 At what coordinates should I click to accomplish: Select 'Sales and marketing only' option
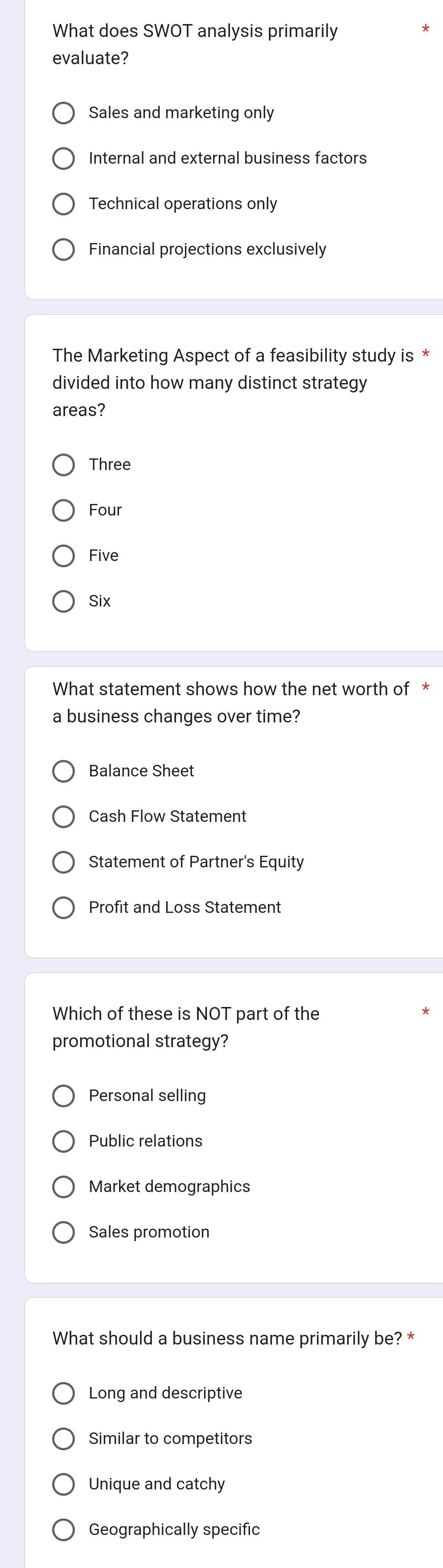(x=63, y=113)
